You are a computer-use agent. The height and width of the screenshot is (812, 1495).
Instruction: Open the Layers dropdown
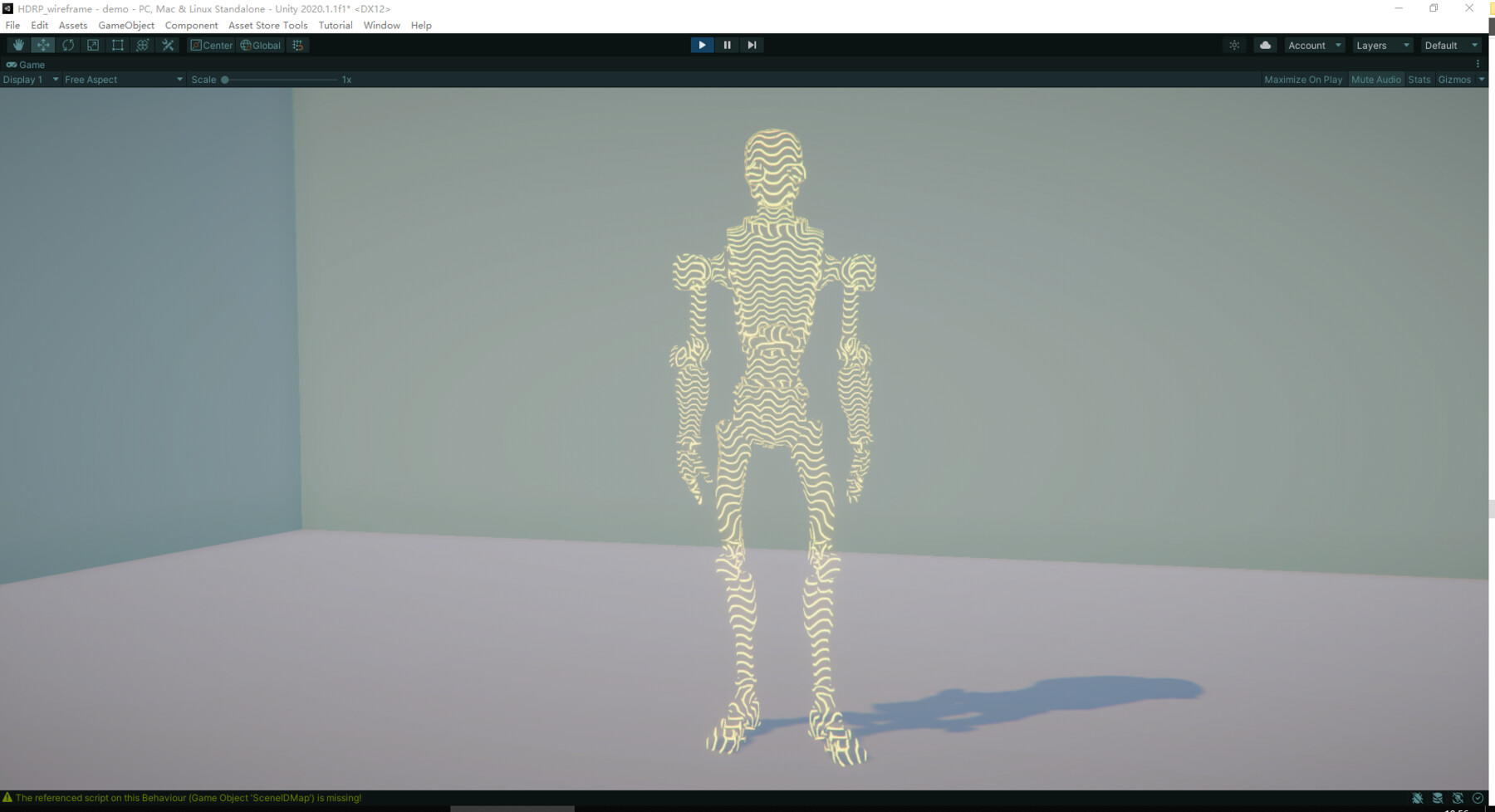pyautogui.click(x=1382, y=45)
